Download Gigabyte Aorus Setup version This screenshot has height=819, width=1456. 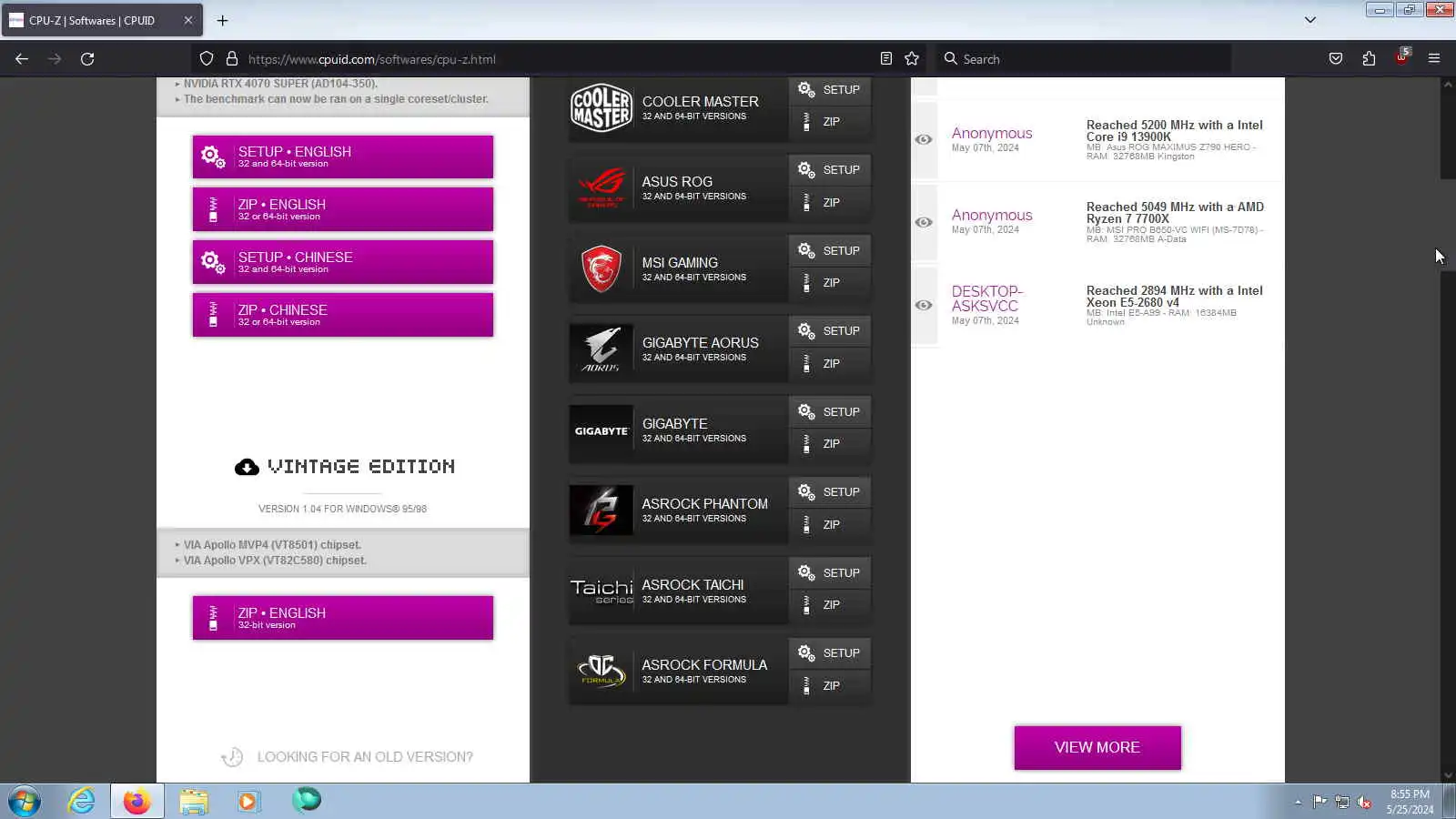click(x=830, y=331)
